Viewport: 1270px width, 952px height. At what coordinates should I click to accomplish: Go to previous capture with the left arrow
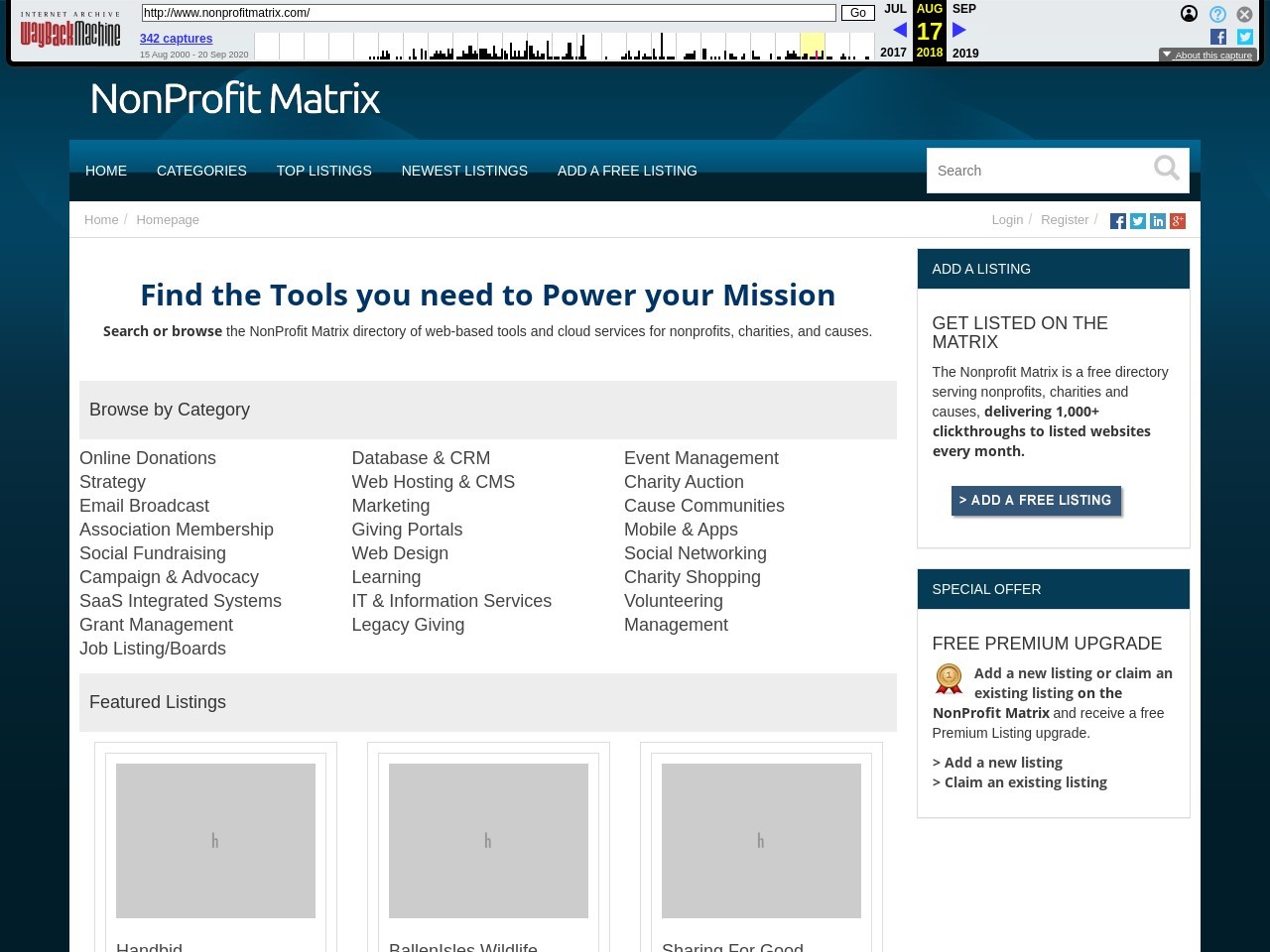click(x=899, y=31)
